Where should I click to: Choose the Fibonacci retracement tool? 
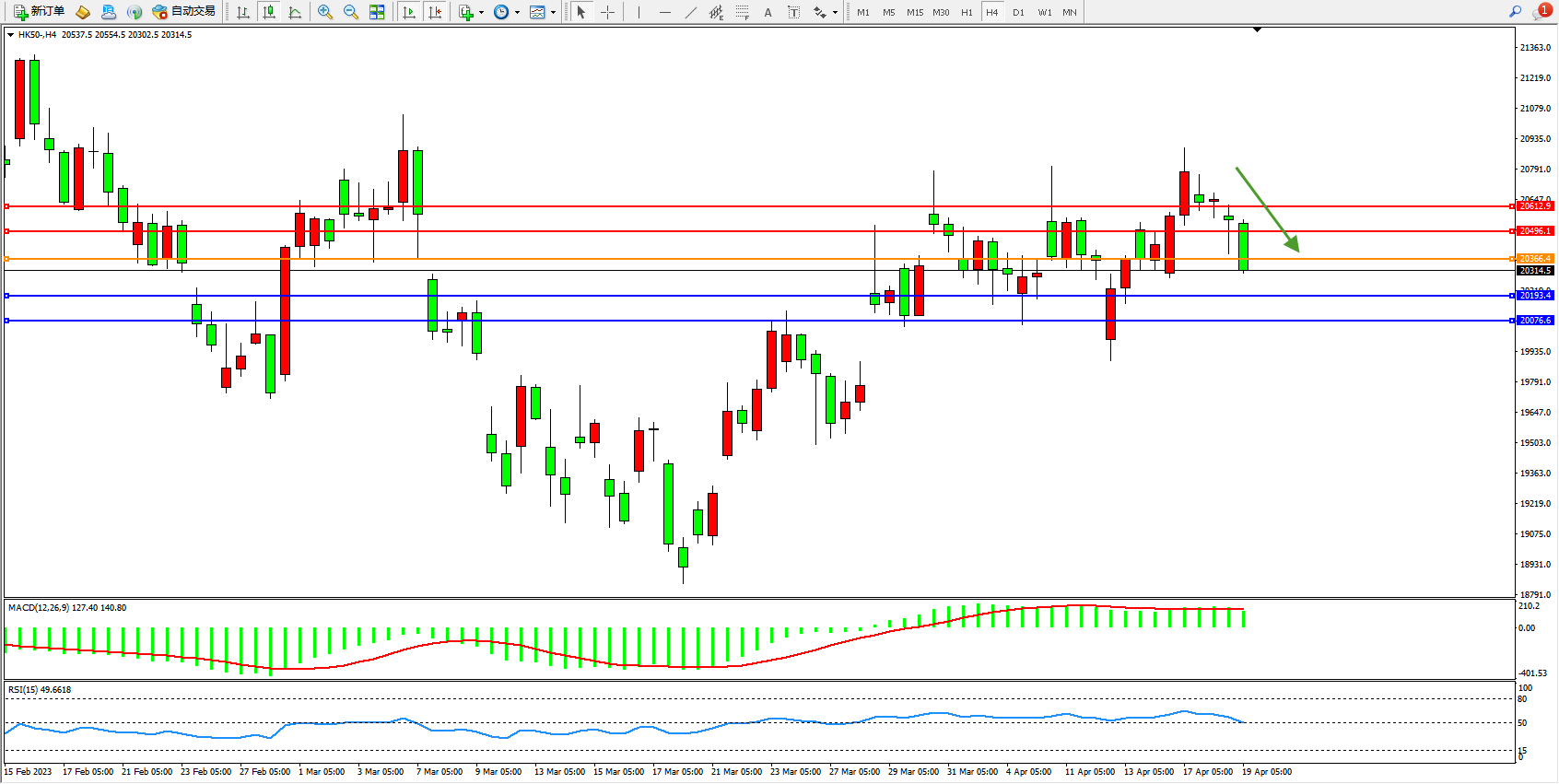tap(742, 12)
